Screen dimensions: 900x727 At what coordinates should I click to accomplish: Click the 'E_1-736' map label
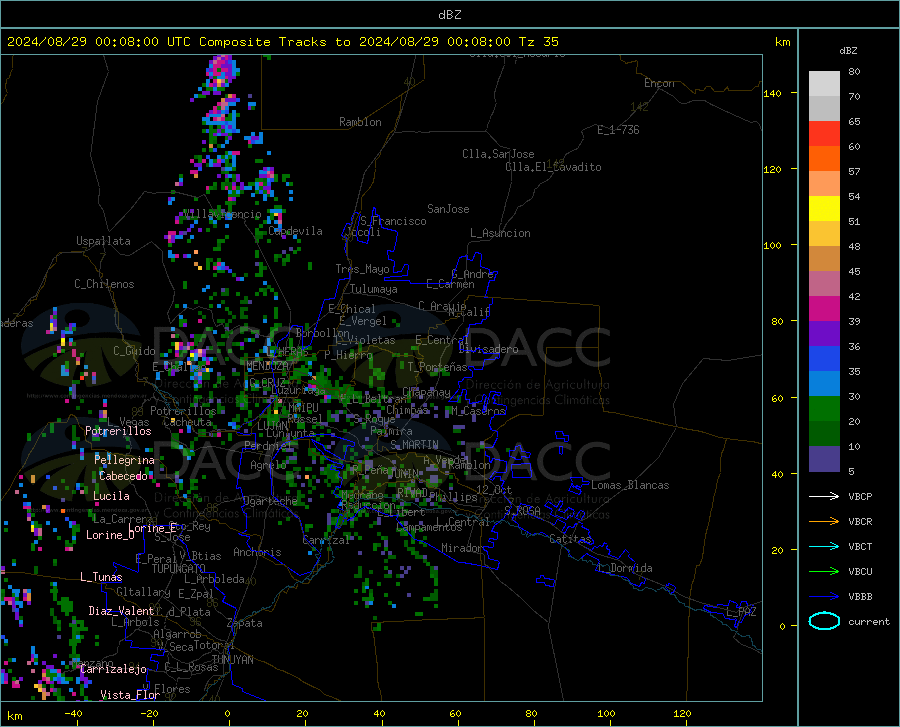coord(618,130)
